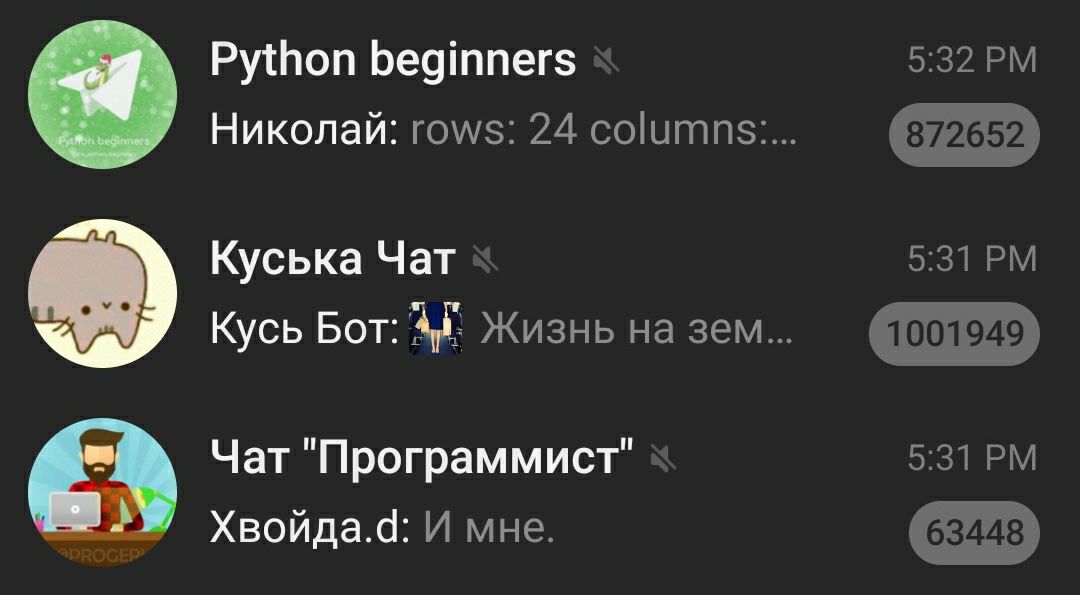Open the bearded programmer avatar

pyautogui.click(x=102, y=492)
